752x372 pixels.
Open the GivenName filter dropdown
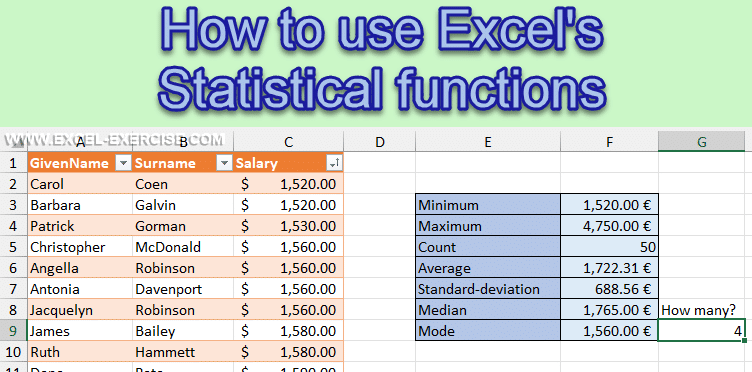click(124, 163)
